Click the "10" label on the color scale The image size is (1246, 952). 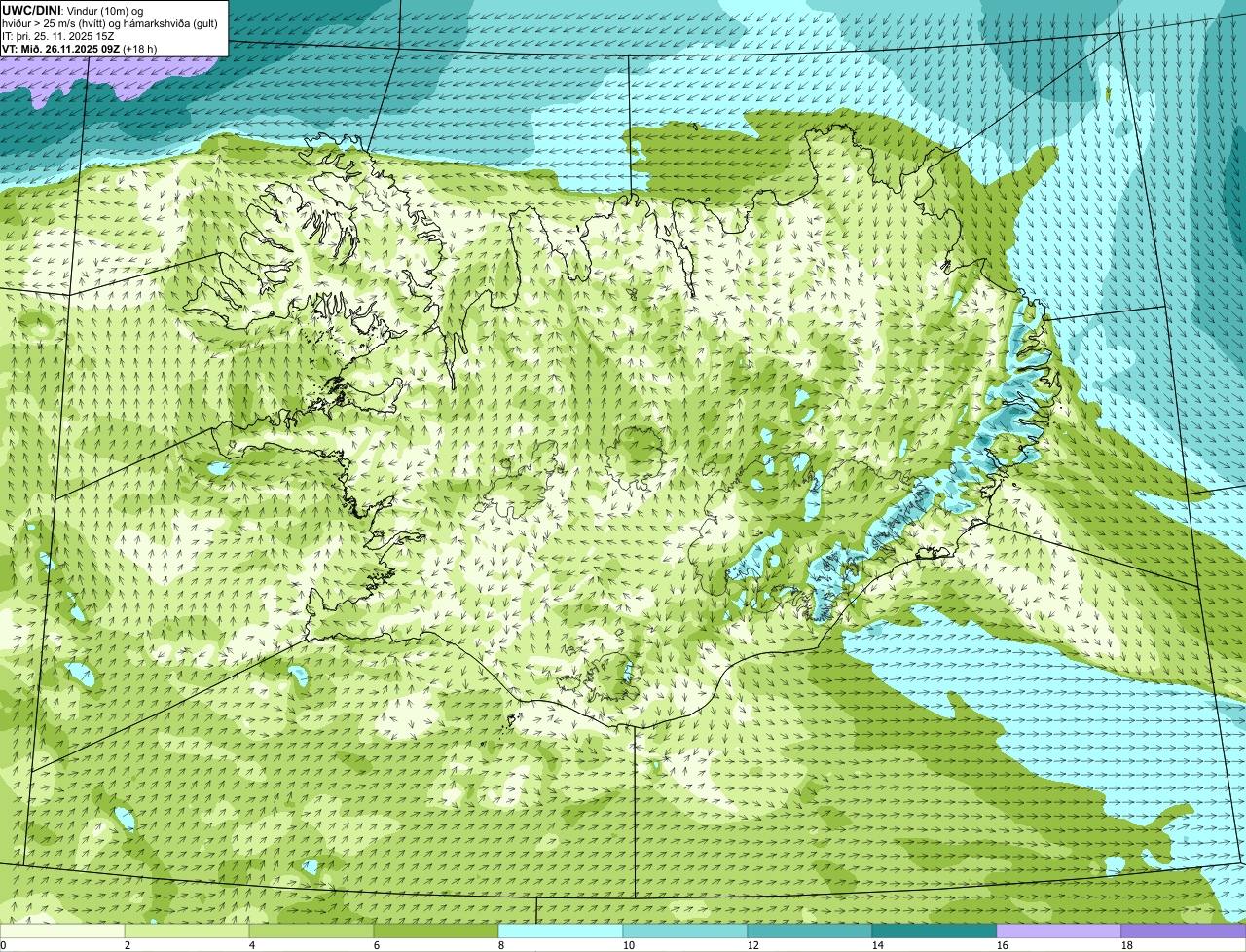click(629, 945)
